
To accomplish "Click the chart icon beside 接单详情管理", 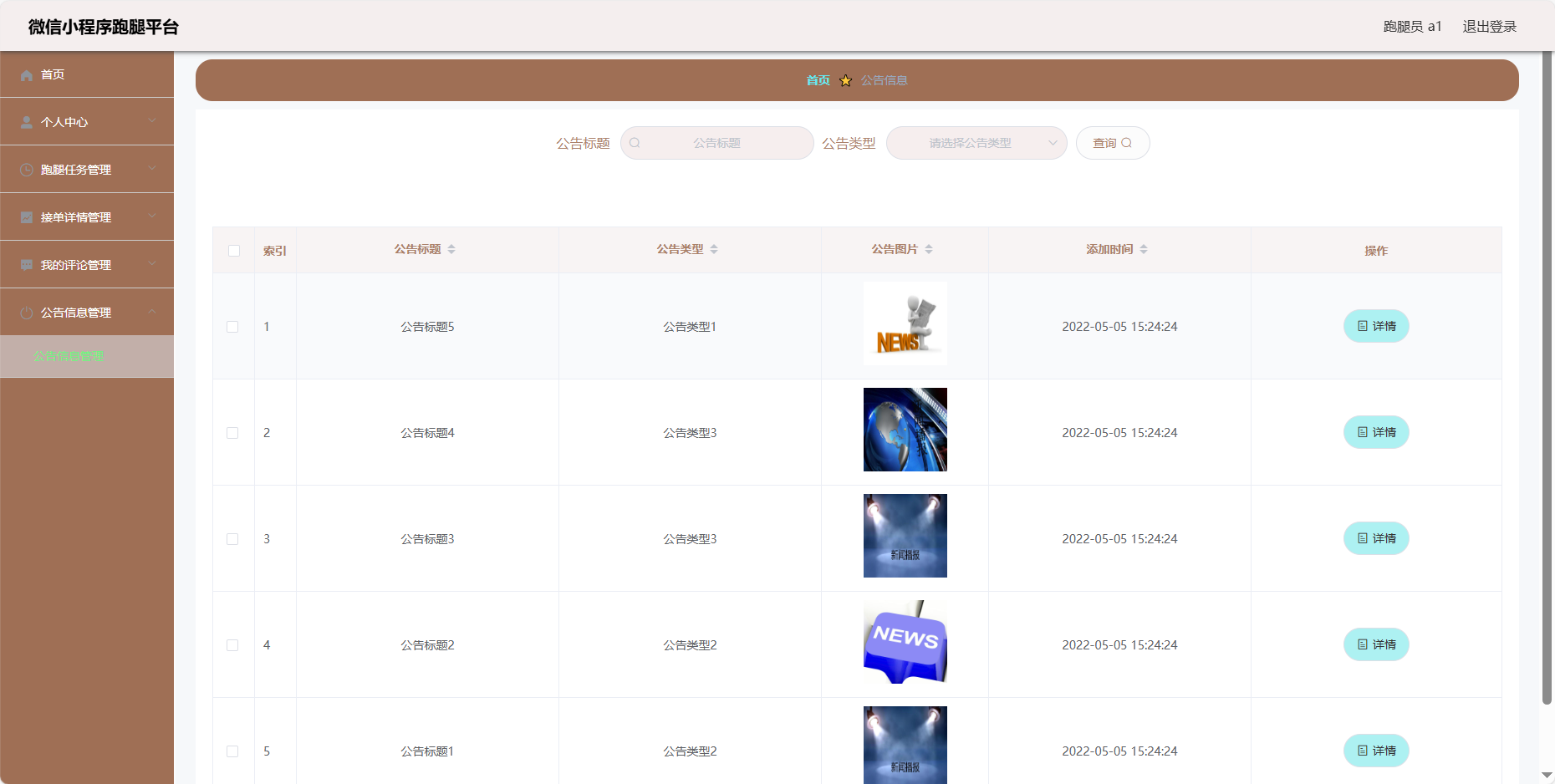I will 27,217.
